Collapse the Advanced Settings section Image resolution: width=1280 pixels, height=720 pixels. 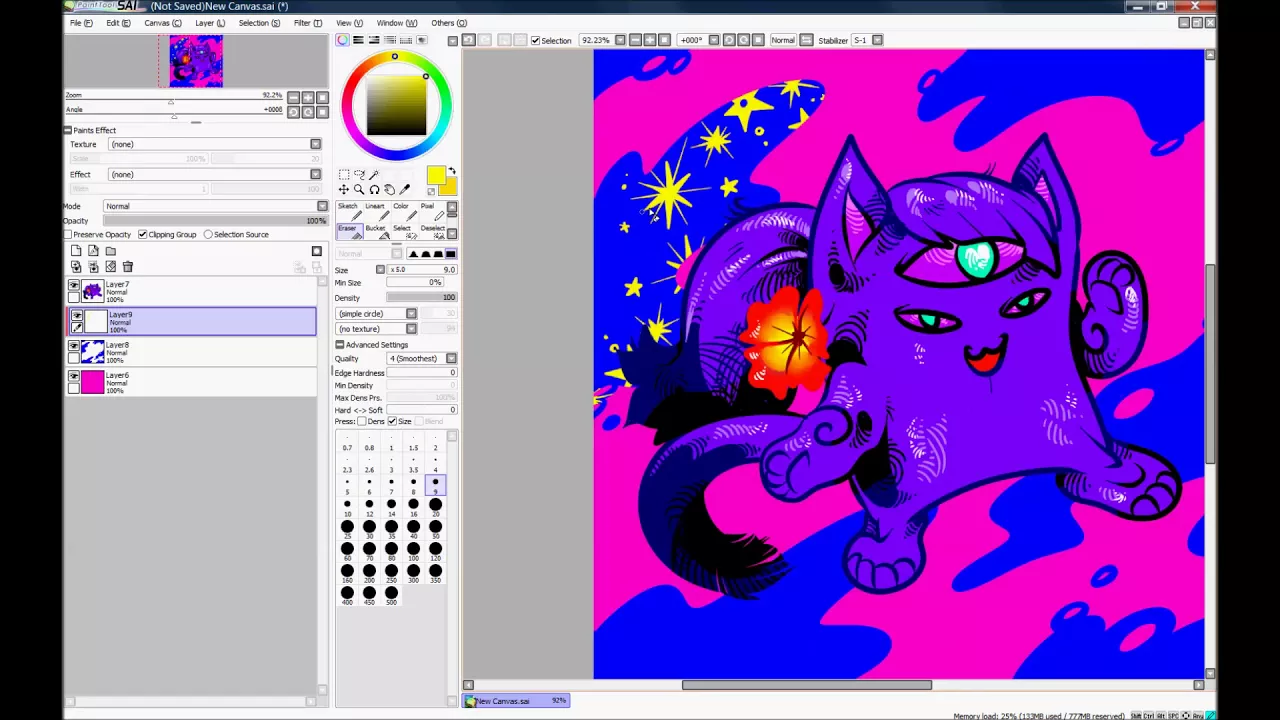(x=340, y=344)
